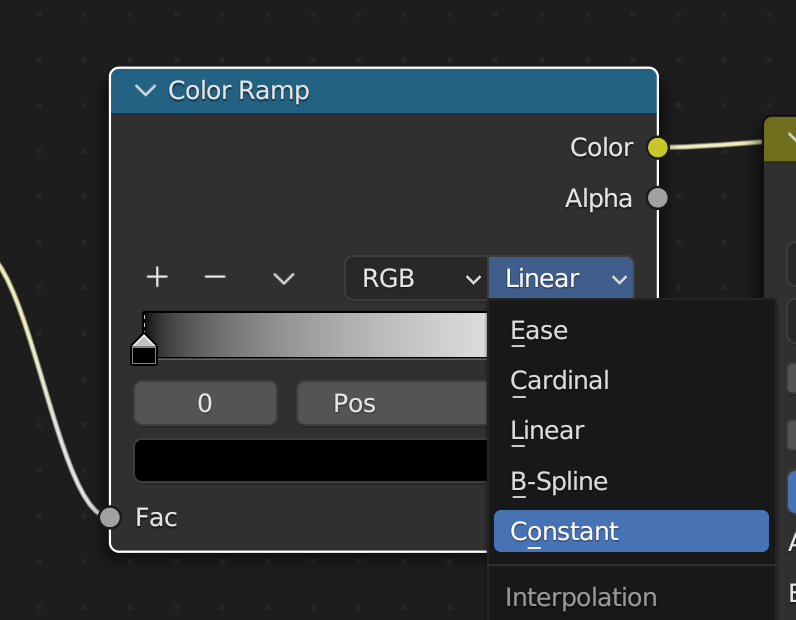Click the active stop index field showing 0
The image size is (796, 620).
click(205, 403)
